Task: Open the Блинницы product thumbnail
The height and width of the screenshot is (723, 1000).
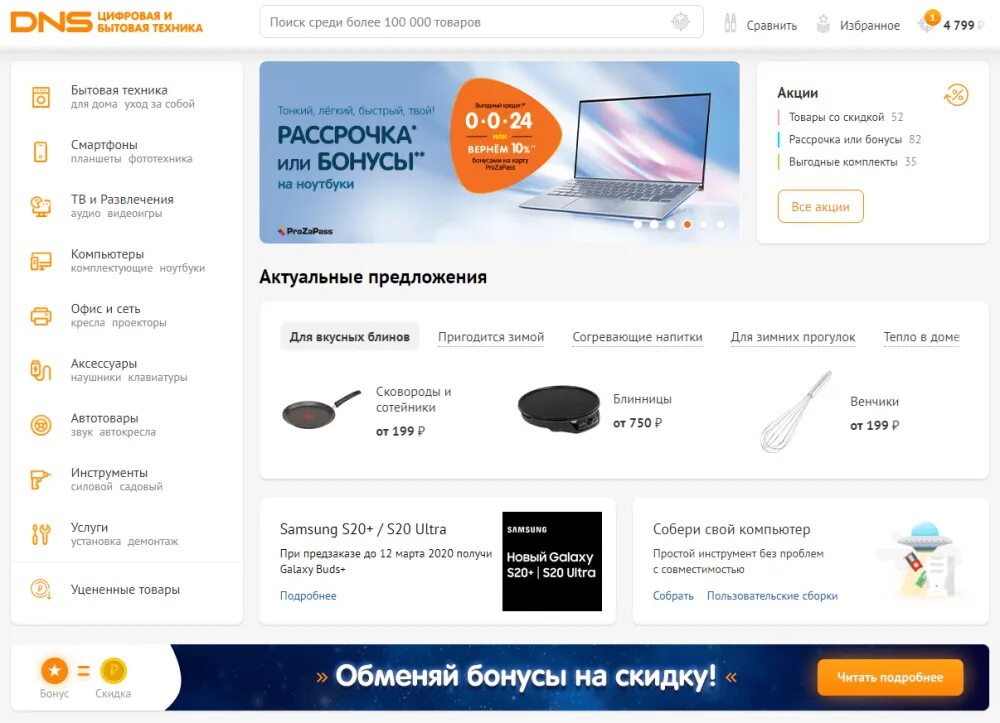Action: coord(559,409)
